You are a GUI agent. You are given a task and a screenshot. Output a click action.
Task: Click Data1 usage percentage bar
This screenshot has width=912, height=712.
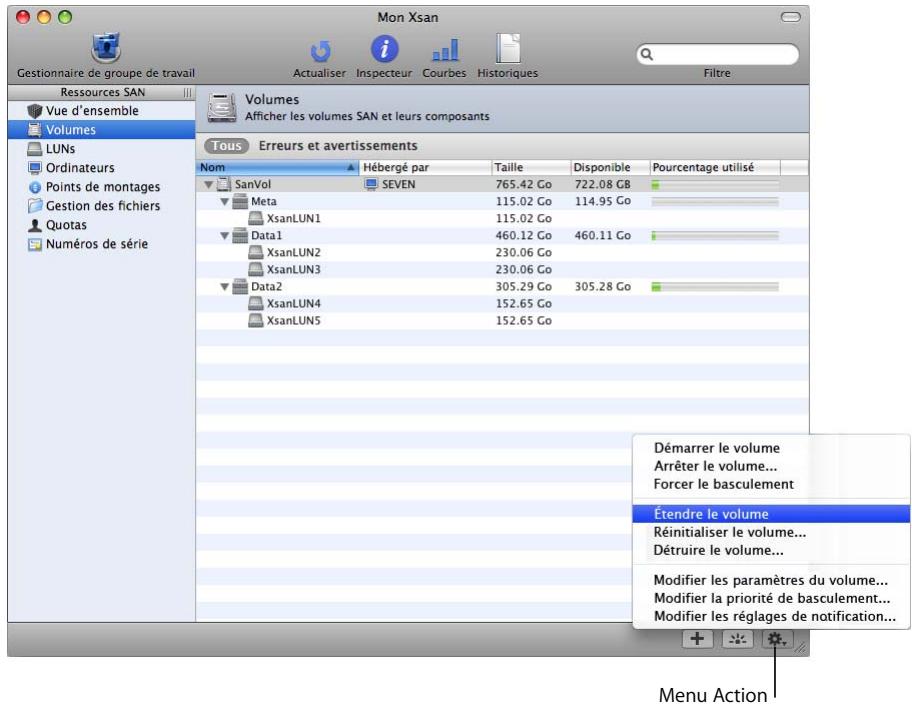coord(715,236)
